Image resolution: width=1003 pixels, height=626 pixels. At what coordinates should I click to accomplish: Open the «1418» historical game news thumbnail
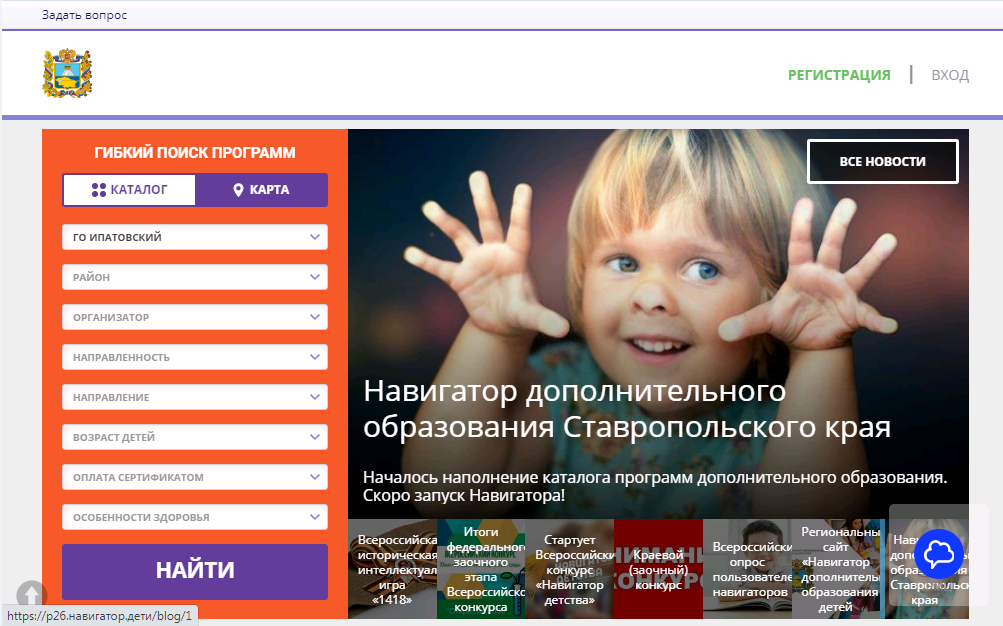(392, 569)
